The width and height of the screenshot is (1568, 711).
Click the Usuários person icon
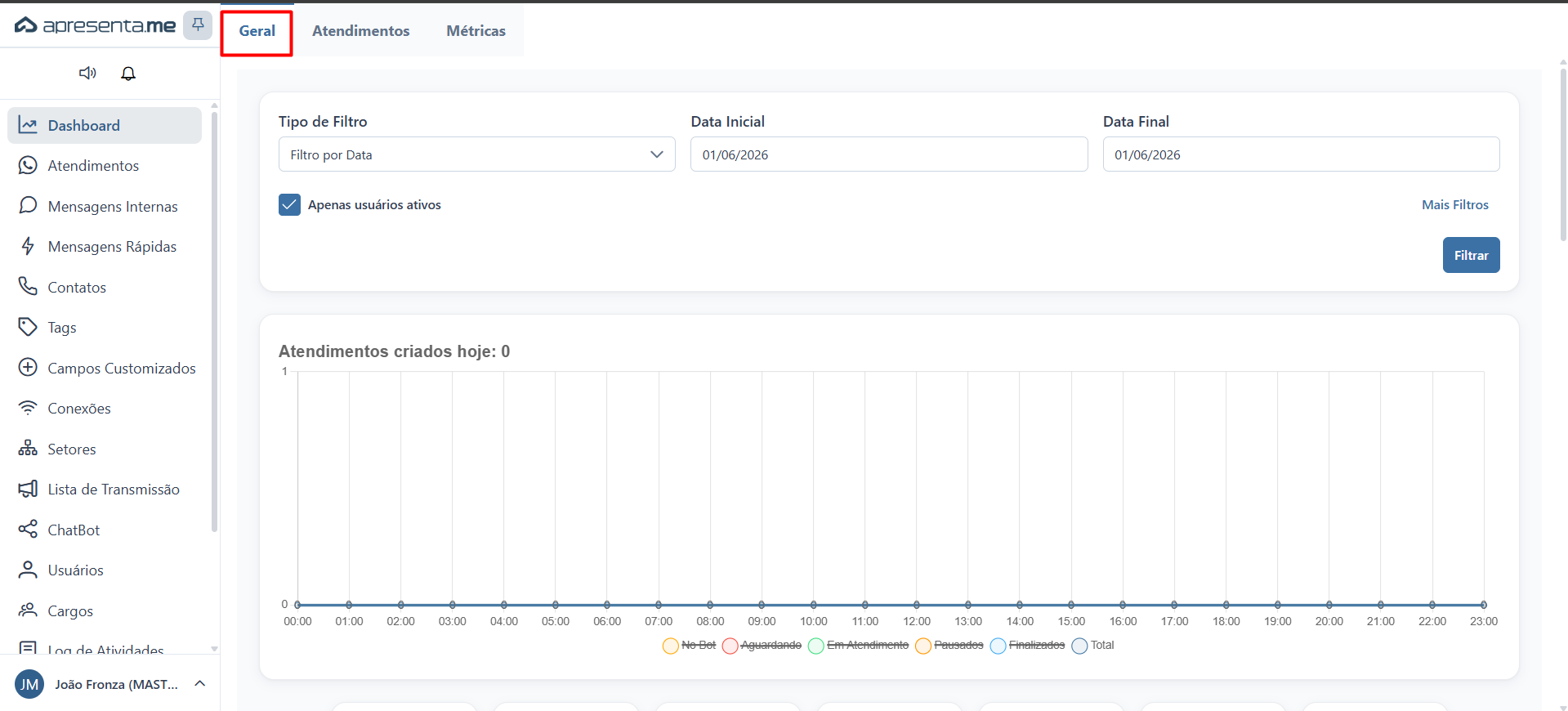(28, 570)
